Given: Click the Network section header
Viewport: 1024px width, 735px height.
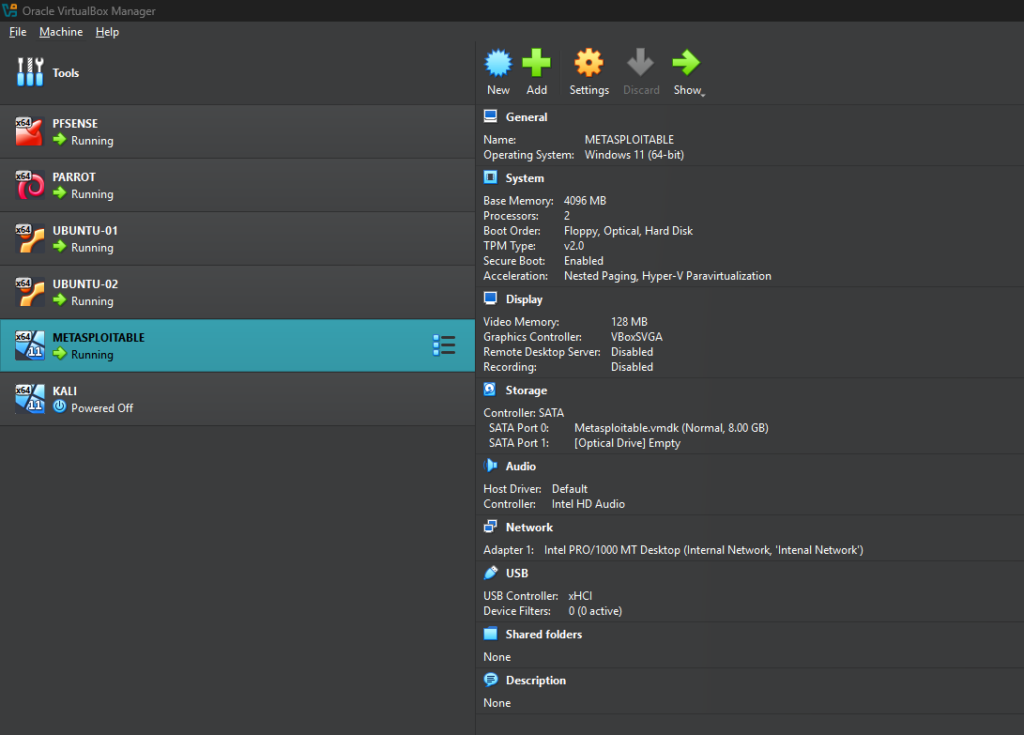Looking at the screenshot, I should (x=529, y=527).
